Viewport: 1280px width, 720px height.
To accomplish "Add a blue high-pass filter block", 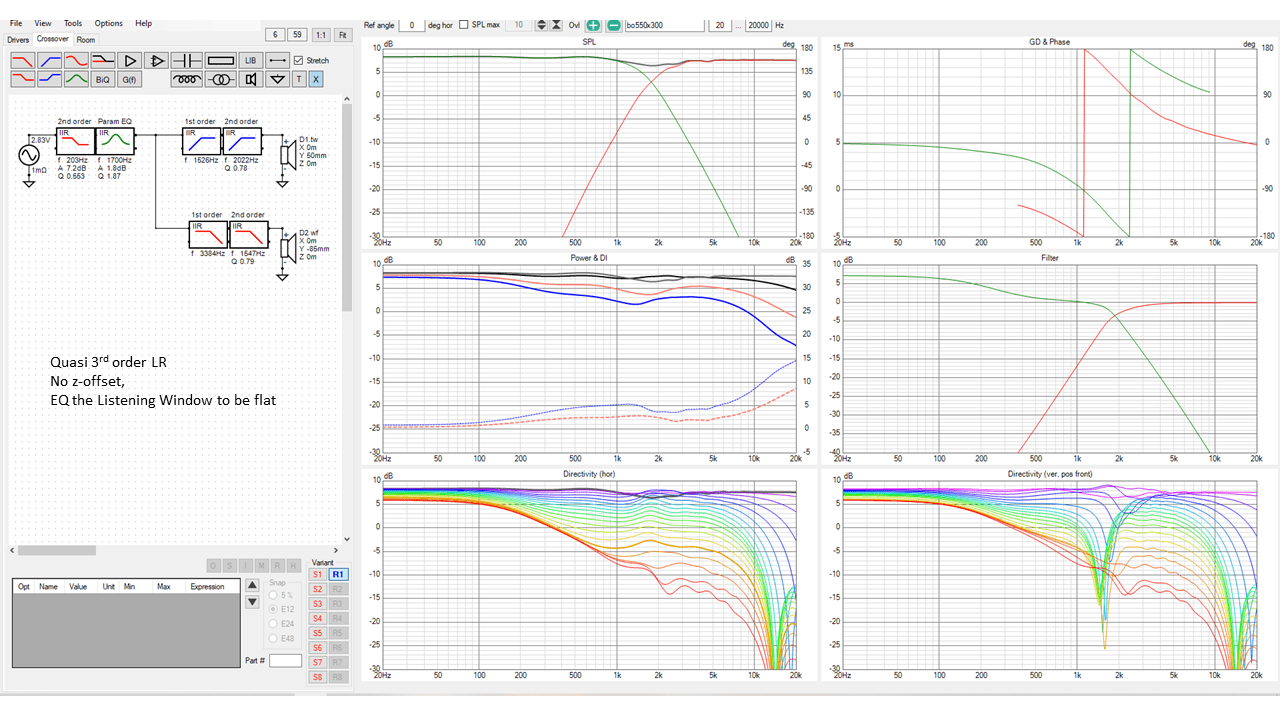I will tap(49, 60).
